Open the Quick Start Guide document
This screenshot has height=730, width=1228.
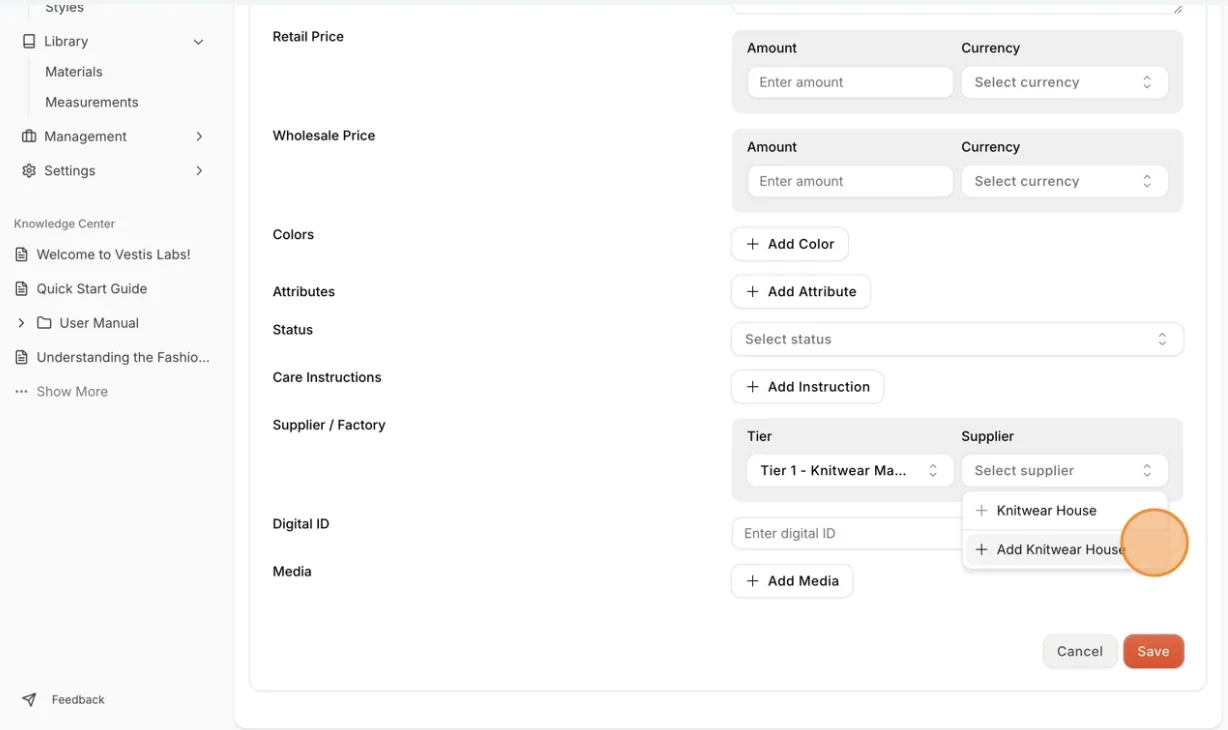tap(92, 289)
